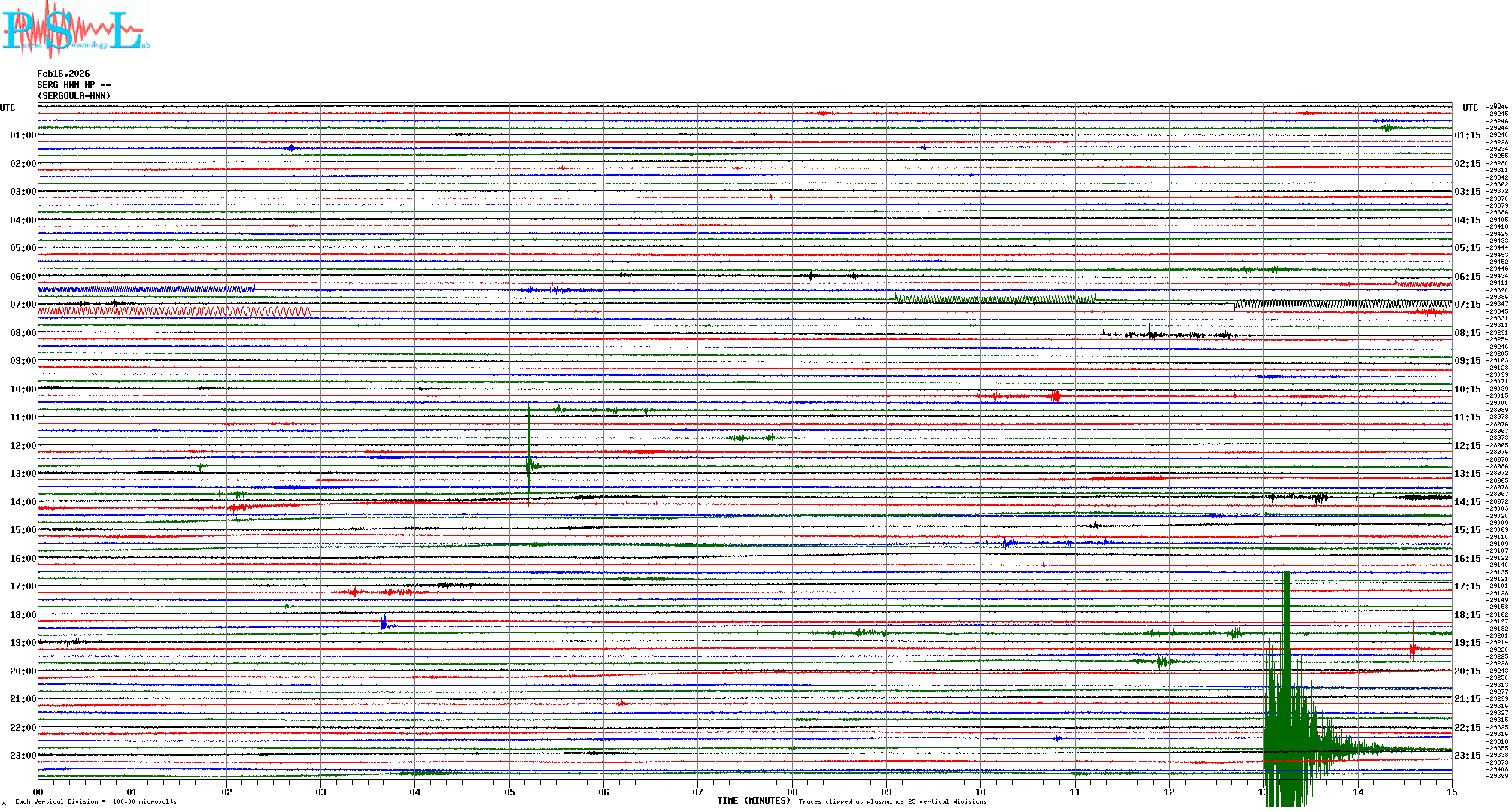Click the 10:15 time label on right
The width and height of the screenshot is (1512, 812).
[1467, 389]
